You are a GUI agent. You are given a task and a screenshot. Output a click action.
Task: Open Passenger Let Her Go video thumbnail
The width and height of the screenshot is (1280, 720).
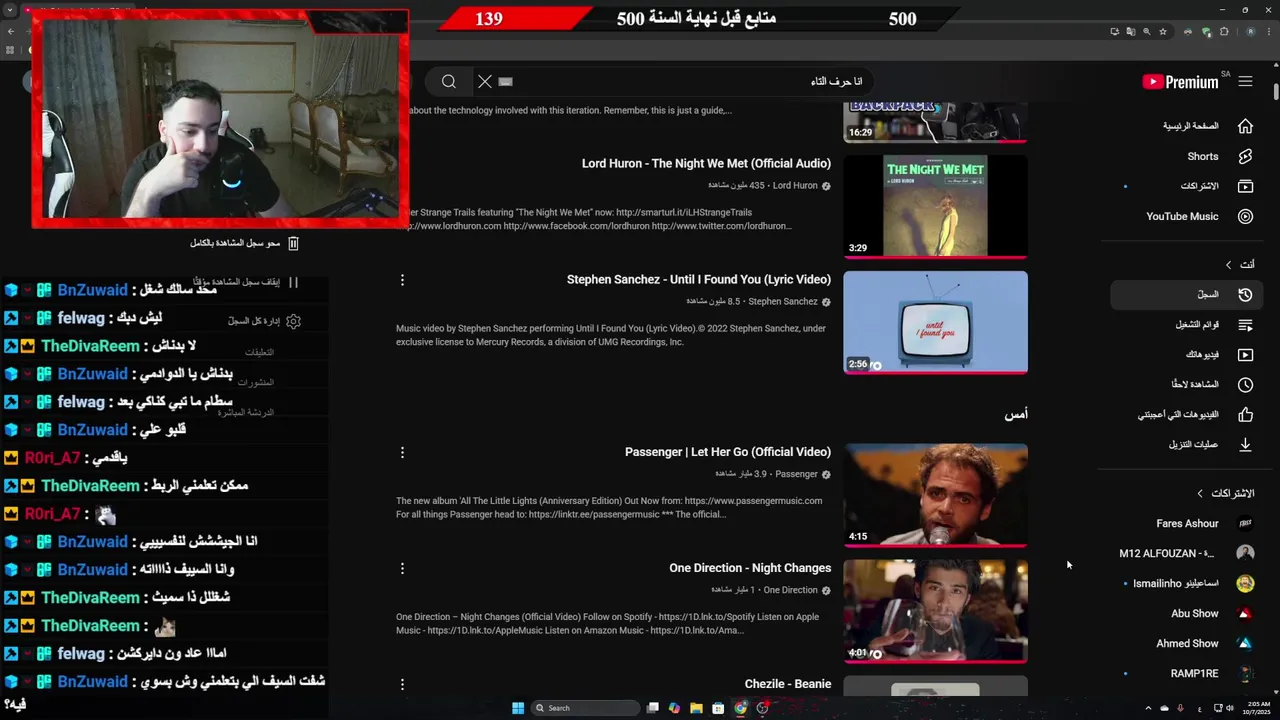pyautogui.click(x=935, y=495)
